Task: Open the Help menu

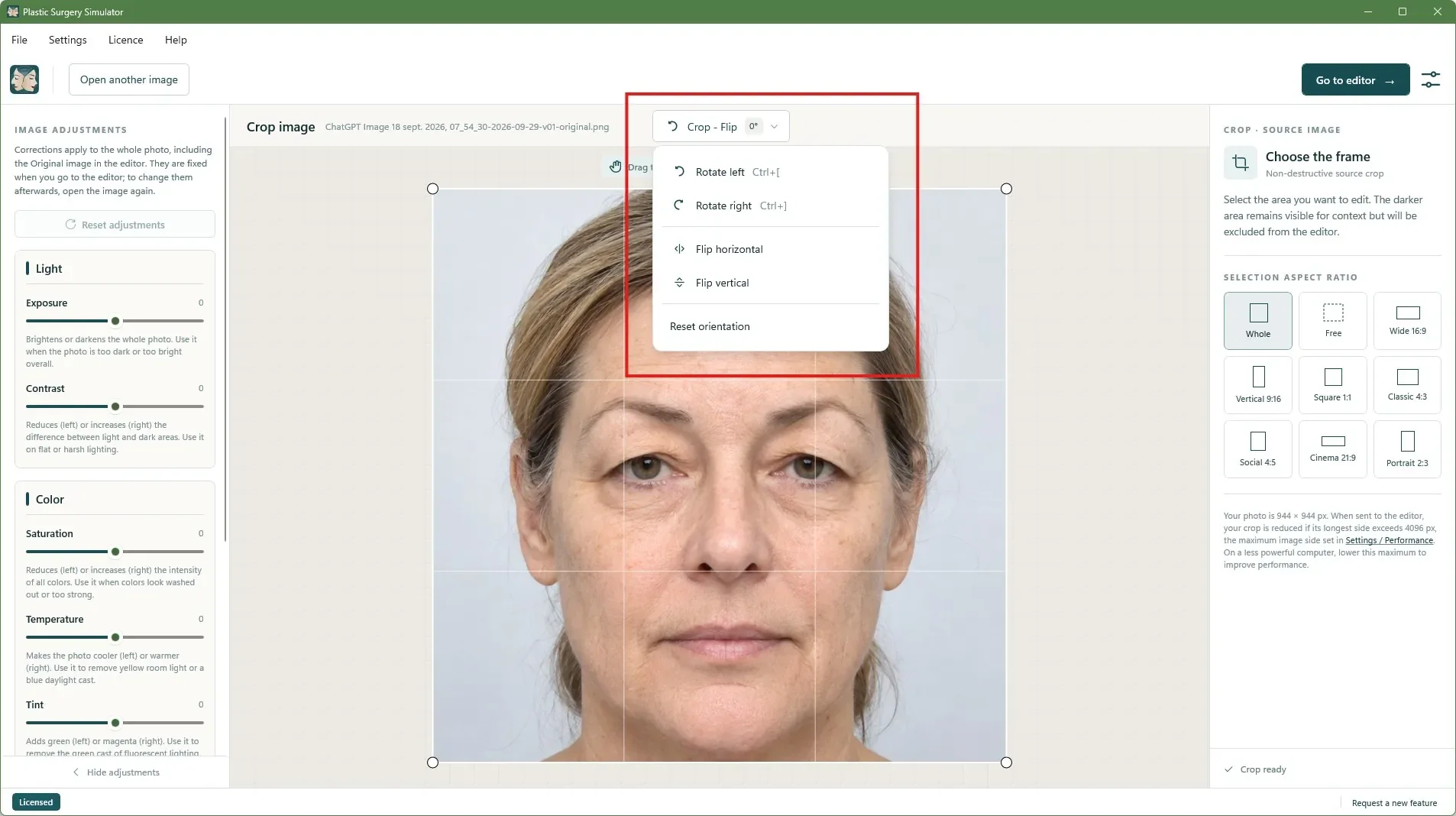Action: [176, 40]
